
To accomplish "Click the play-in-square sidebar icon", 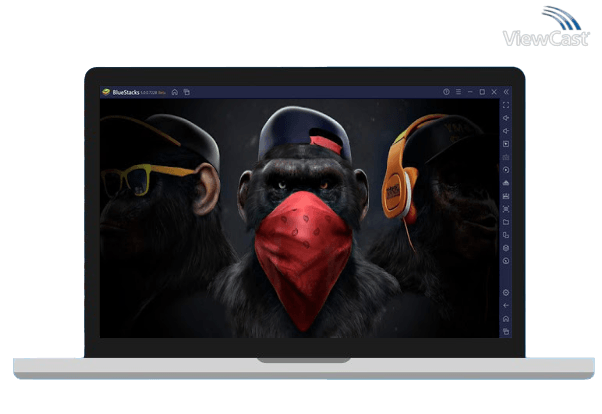I will pos(506,144).
